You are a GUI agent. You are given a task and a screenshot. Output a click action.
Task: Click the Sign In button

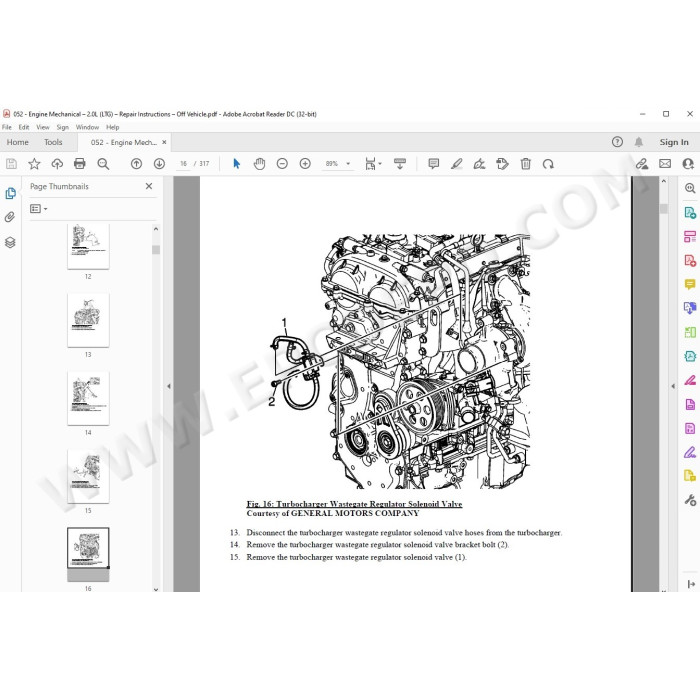point(674,142)
